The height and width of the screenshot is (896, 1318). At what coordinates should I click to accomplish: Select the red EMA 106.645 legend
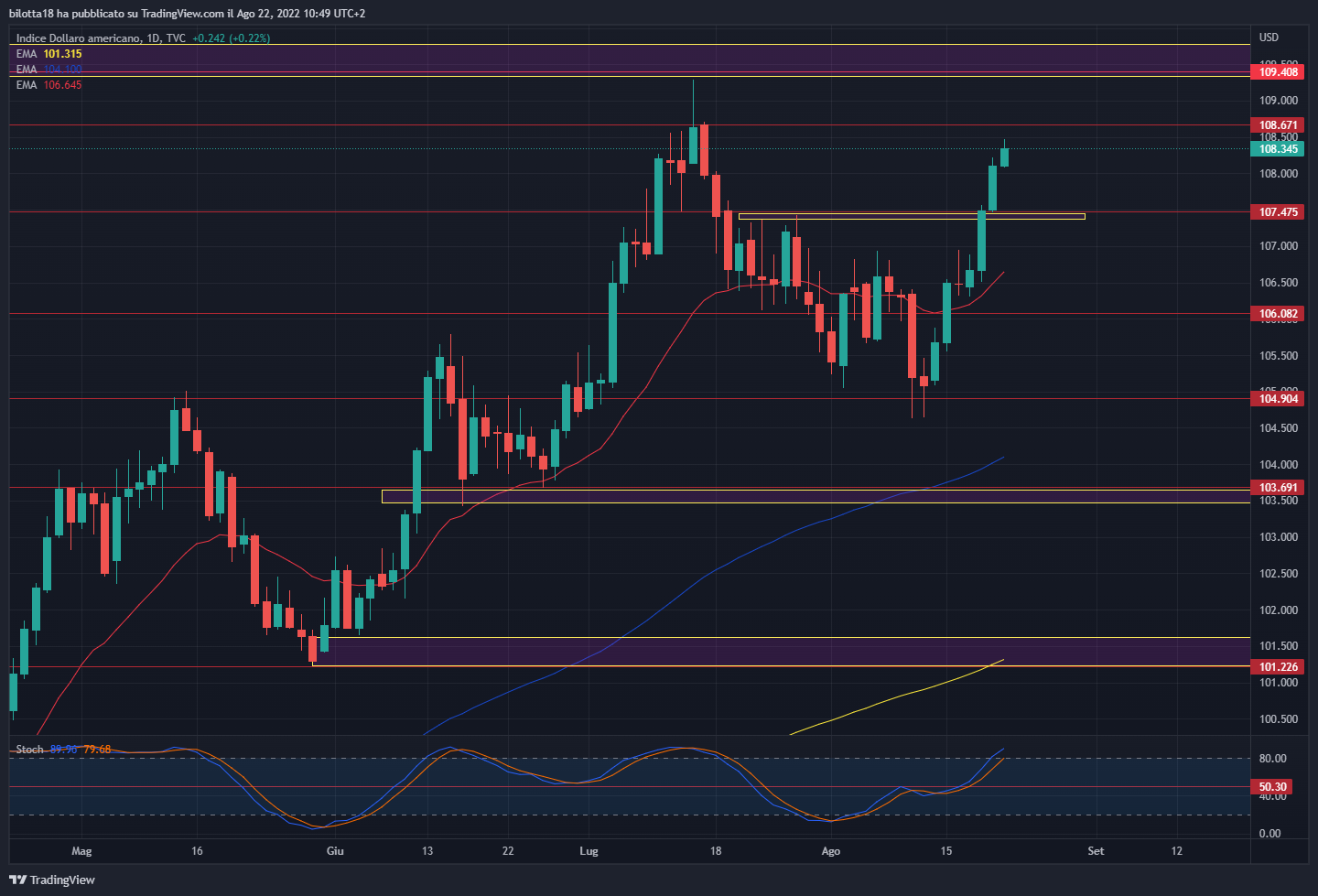pos(49,85)
